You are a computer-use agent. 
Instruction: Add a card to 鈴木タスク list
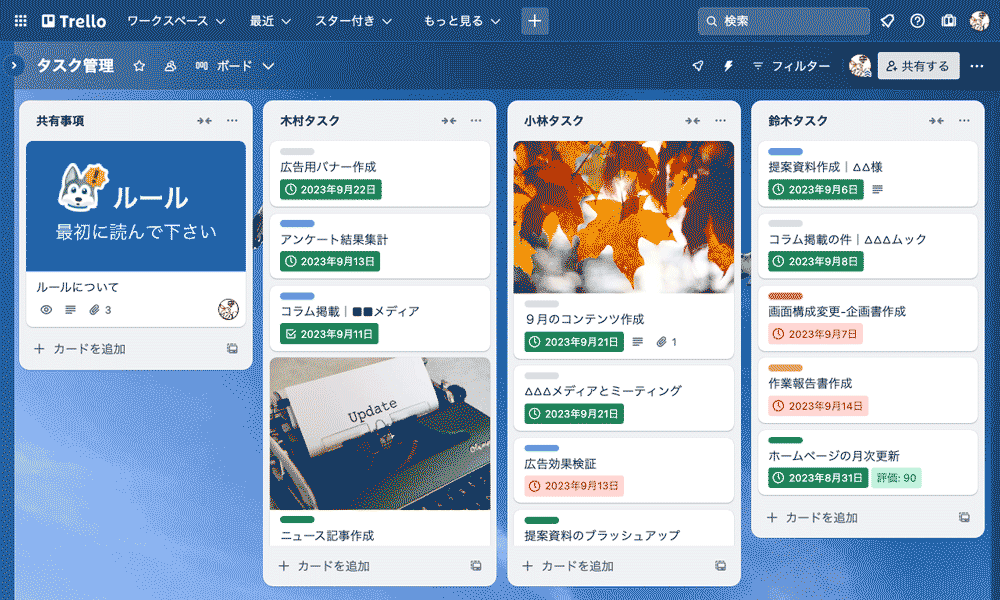(812, 518)
